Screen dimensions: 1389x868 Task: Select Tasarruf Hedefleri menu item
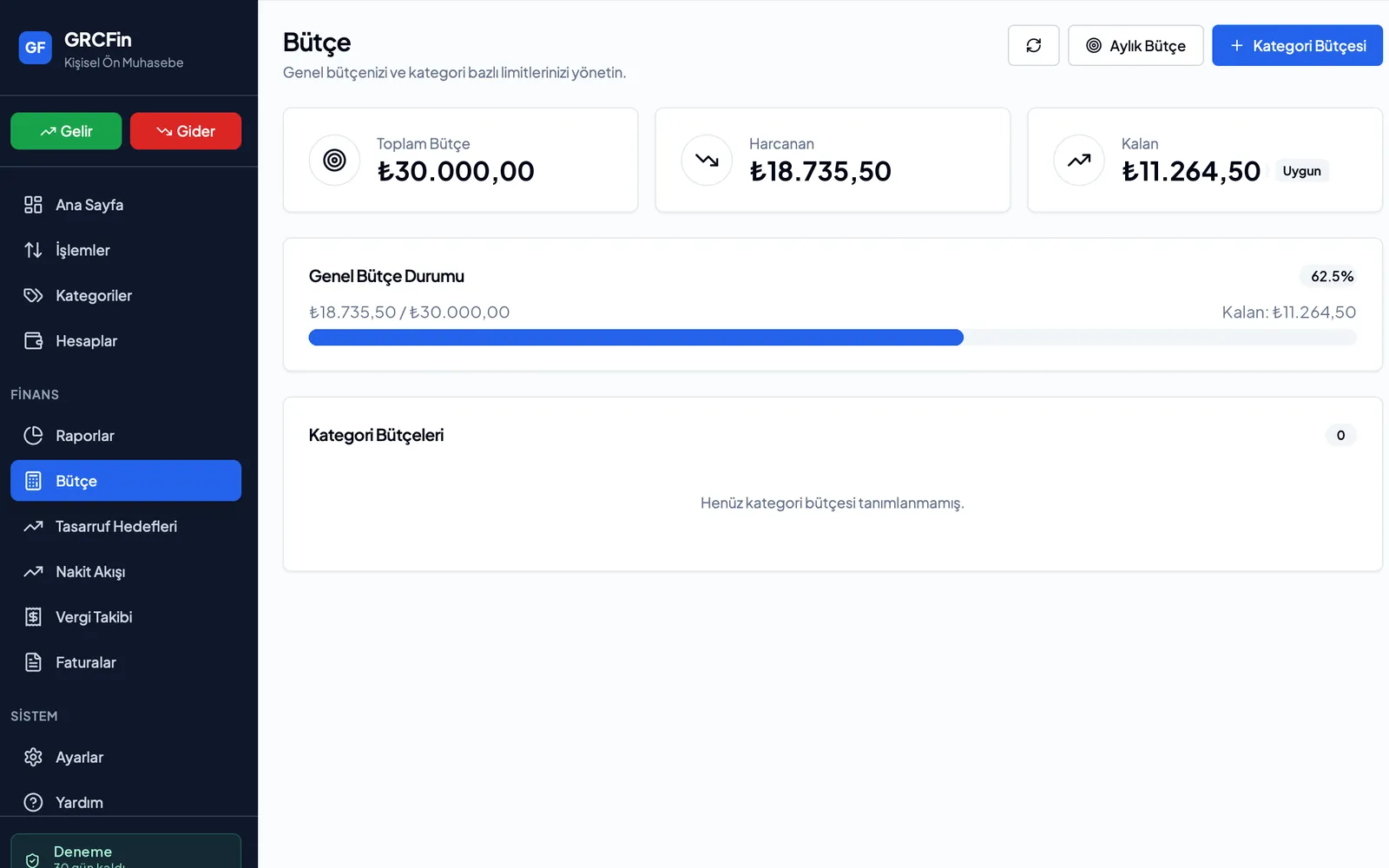point(126,526)
